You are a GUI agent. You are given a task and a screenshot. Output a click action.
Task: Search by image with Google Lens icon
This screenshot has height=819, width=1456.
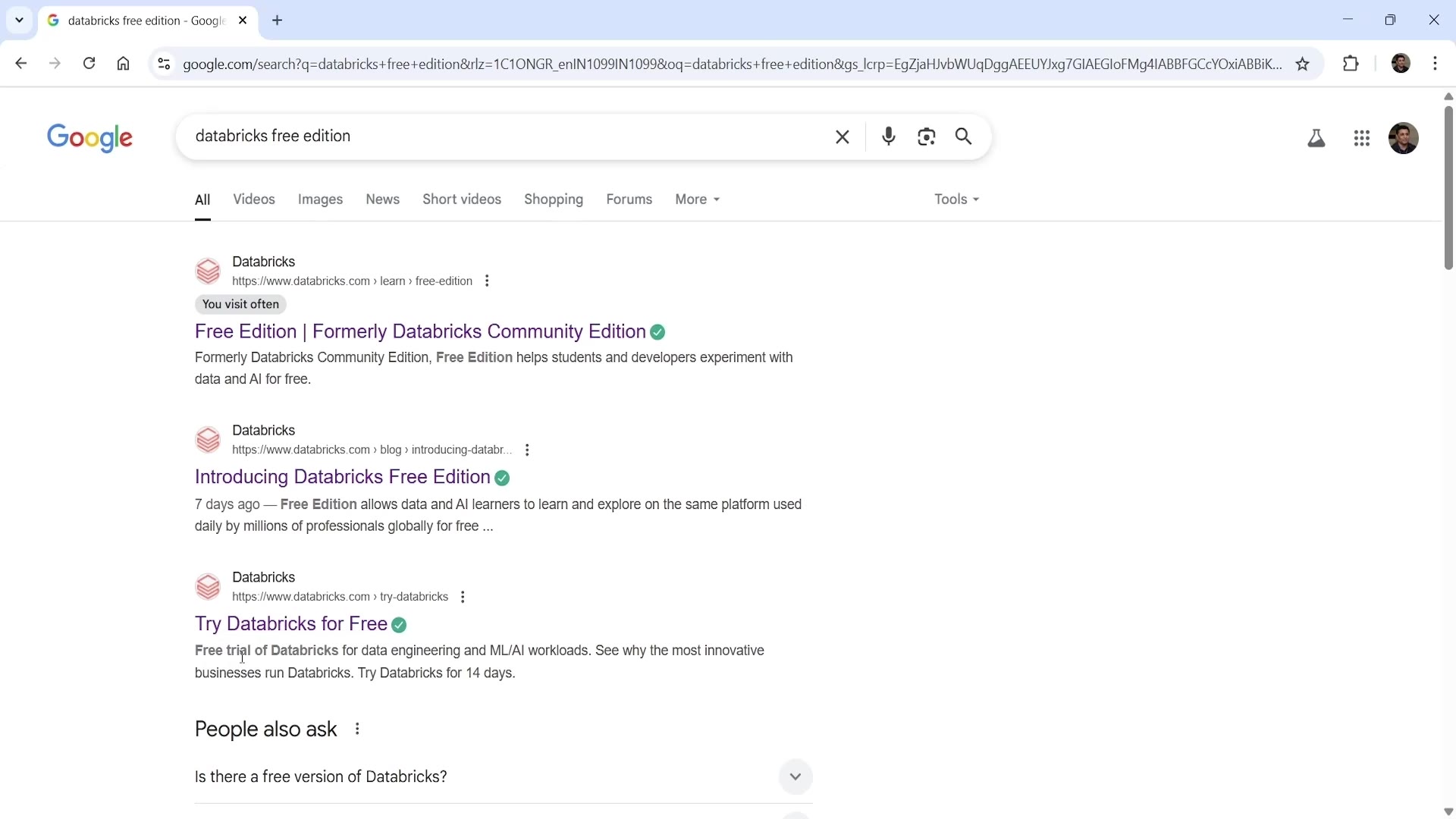click(x=927, y=137)
